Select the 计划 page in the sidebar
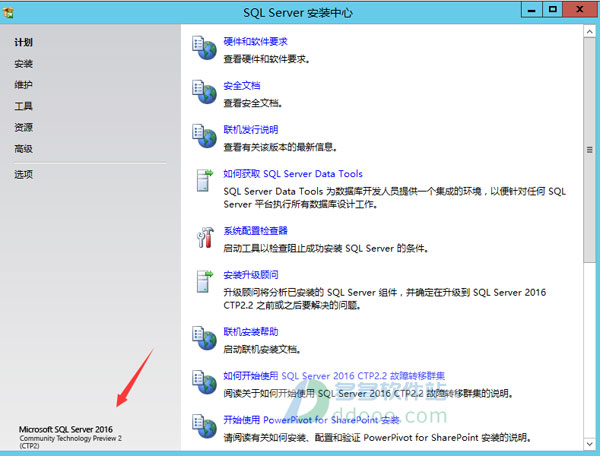The height and width of the screenshot is (456, 600). [x=23, y=42]
